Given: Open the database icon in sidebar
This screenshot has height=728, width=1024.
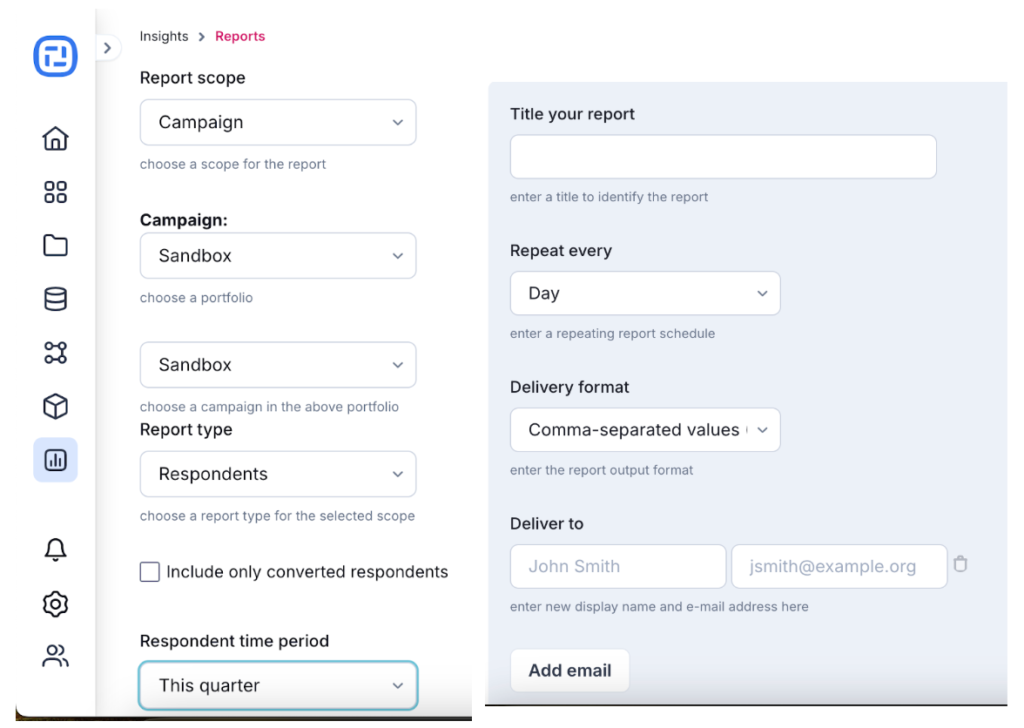Looking at the screenshot, I should click(56, 299).
